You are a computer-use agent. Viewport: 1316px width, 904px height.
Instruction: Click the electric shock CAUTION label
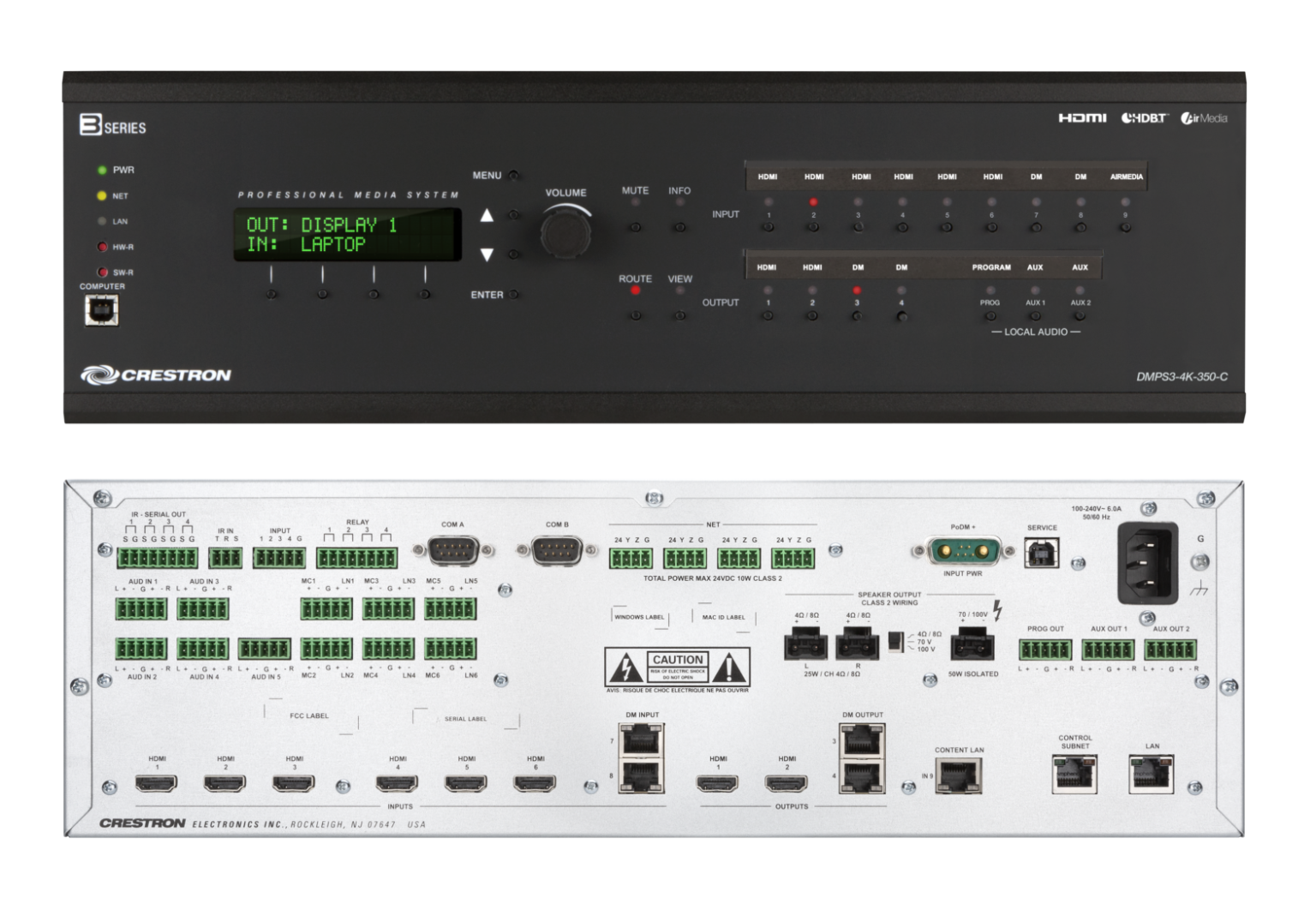(677, 666)
